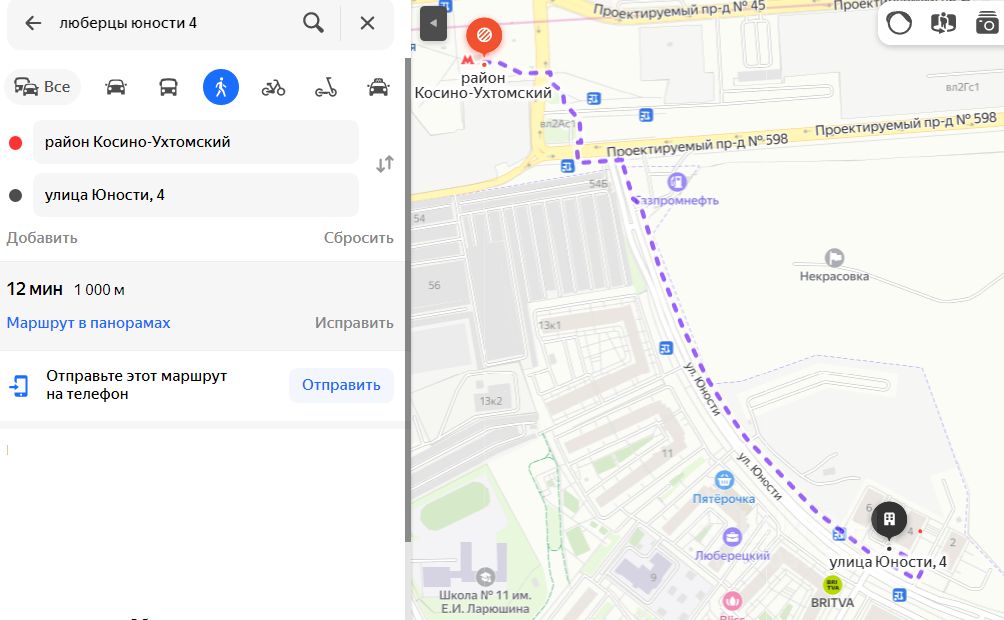Screen dimensions: 1004x620
Task: Clear search with the X icon
Action: [x=367, y=23]
